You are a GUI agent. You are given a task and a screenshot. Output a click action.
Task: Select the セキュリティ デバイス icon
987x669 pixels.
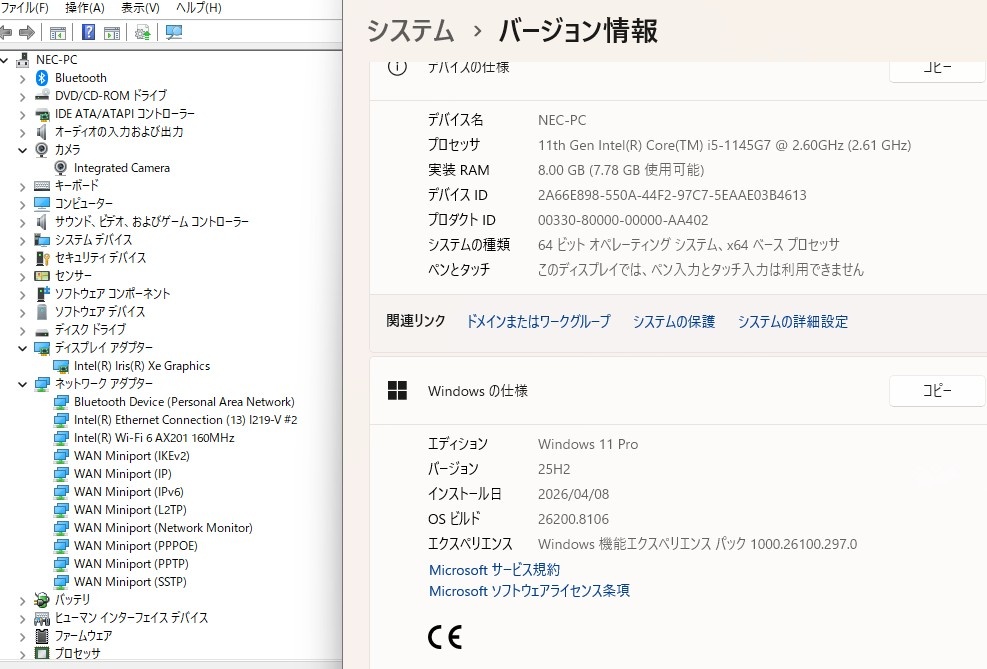click(42, 258)
